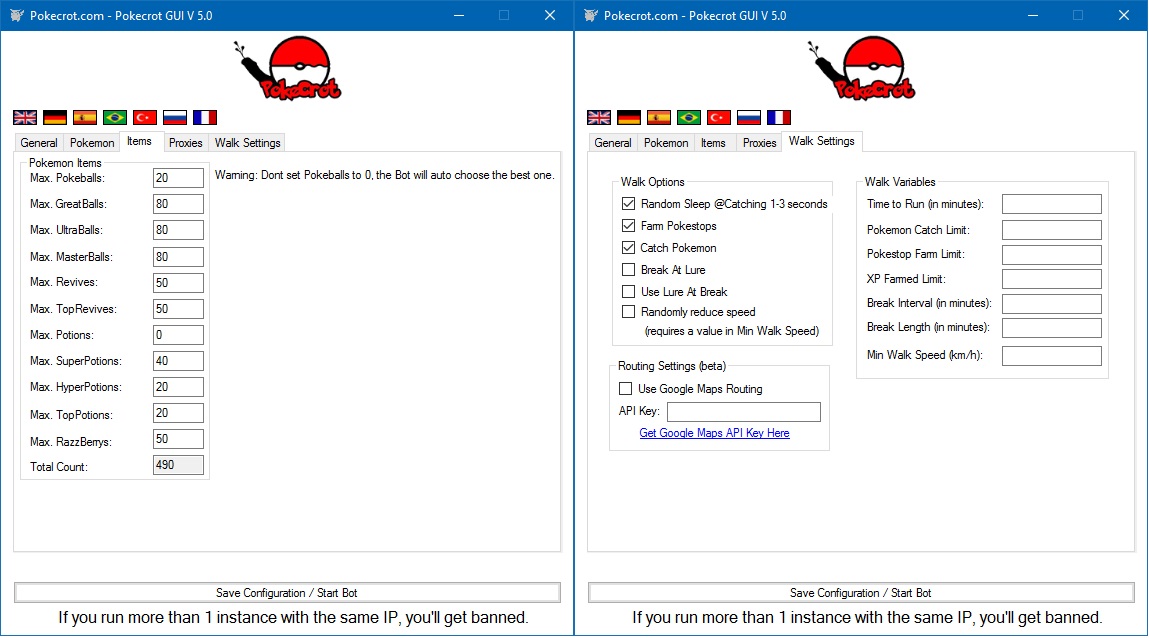Viewport: 1149px width, 638px height.
Task: Click the Max. TopPotions input field
Action: pos(178,413)
